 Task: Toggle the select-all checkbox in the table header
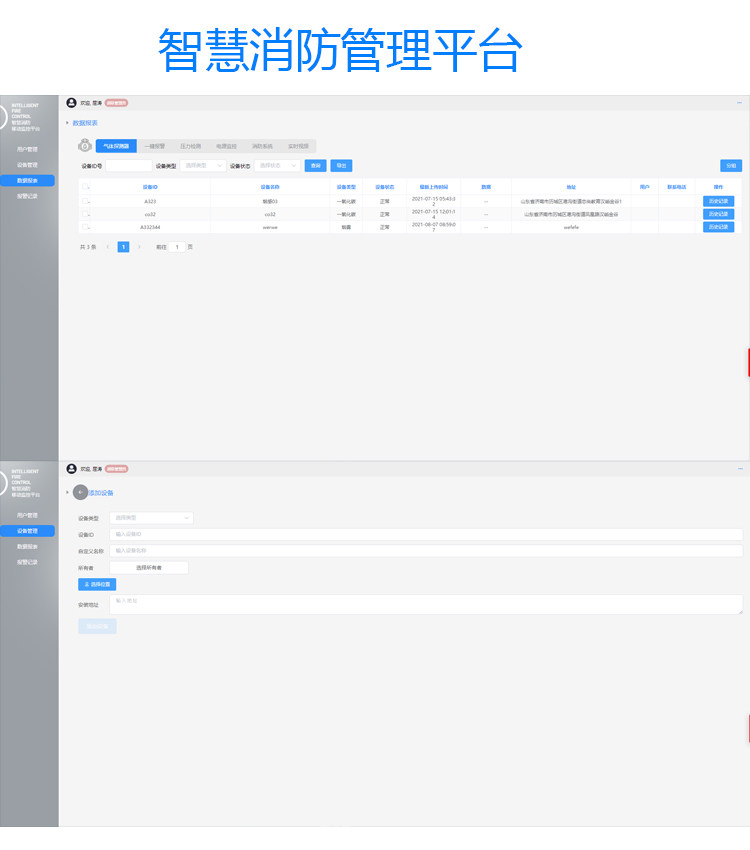click(x=85, y=186)
